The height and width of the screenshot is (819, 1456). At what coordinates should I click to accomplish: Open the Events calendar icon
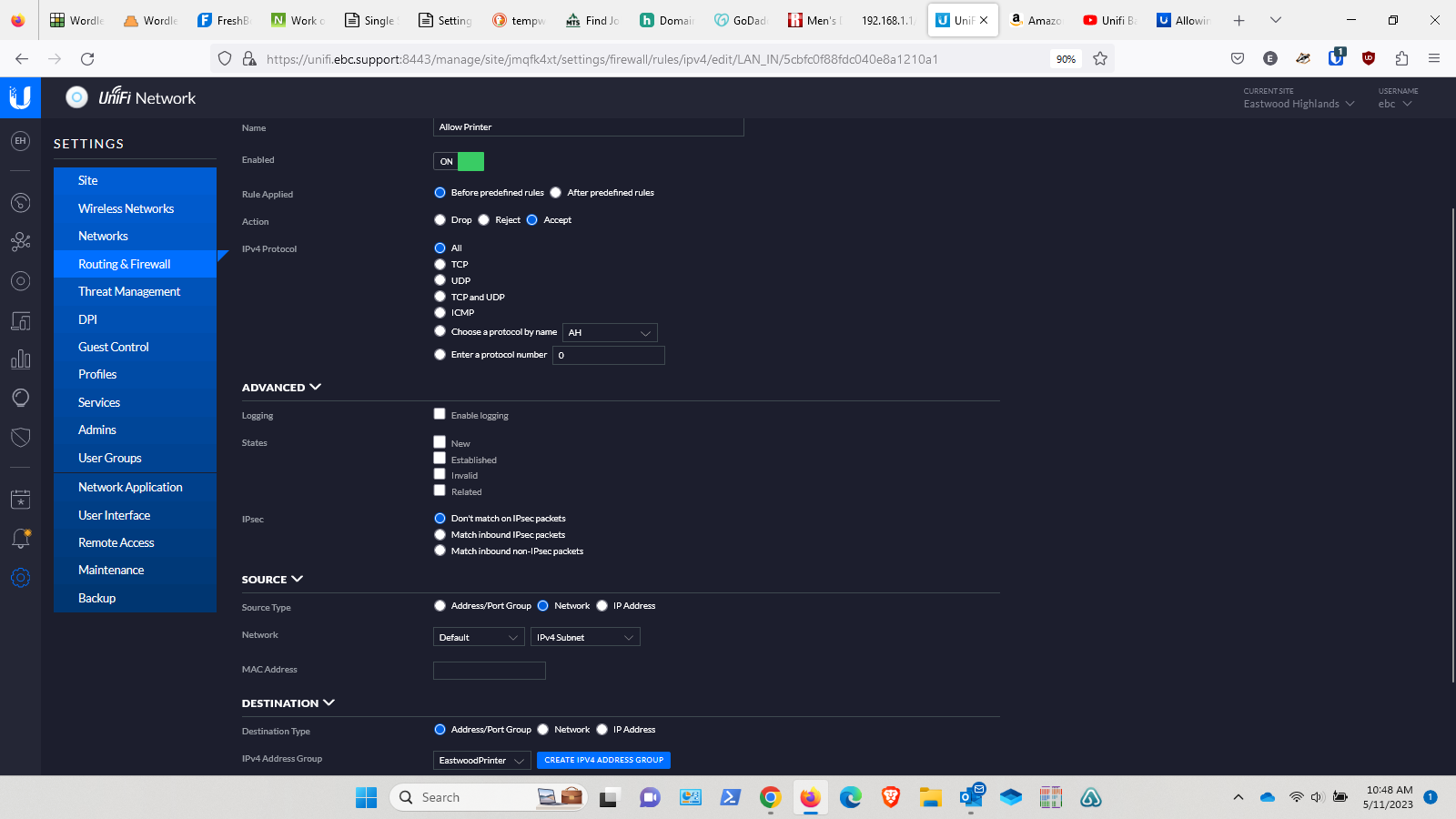(20, 500)
